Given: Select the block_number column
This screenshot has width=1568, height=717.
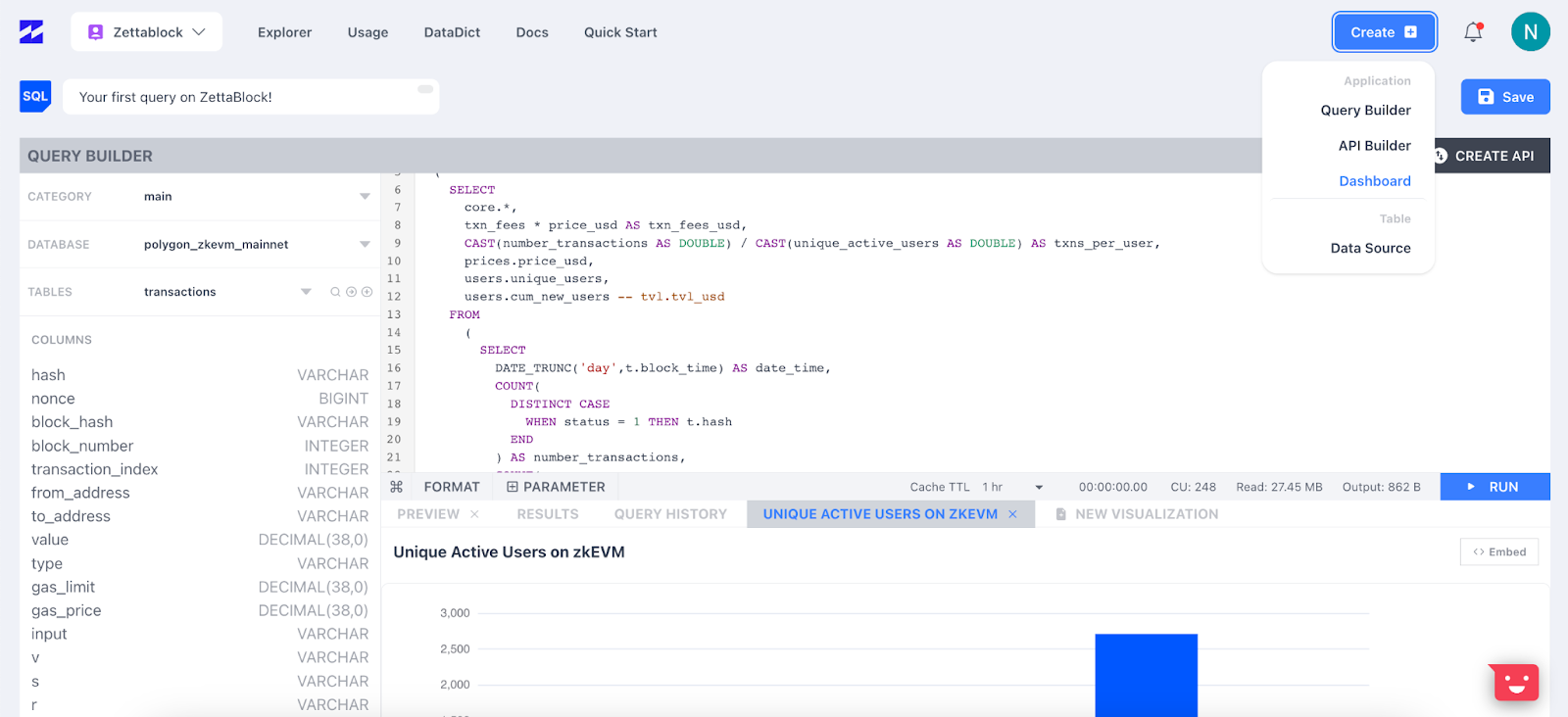Looking at the screenshot, I should (x=200, y=446).
